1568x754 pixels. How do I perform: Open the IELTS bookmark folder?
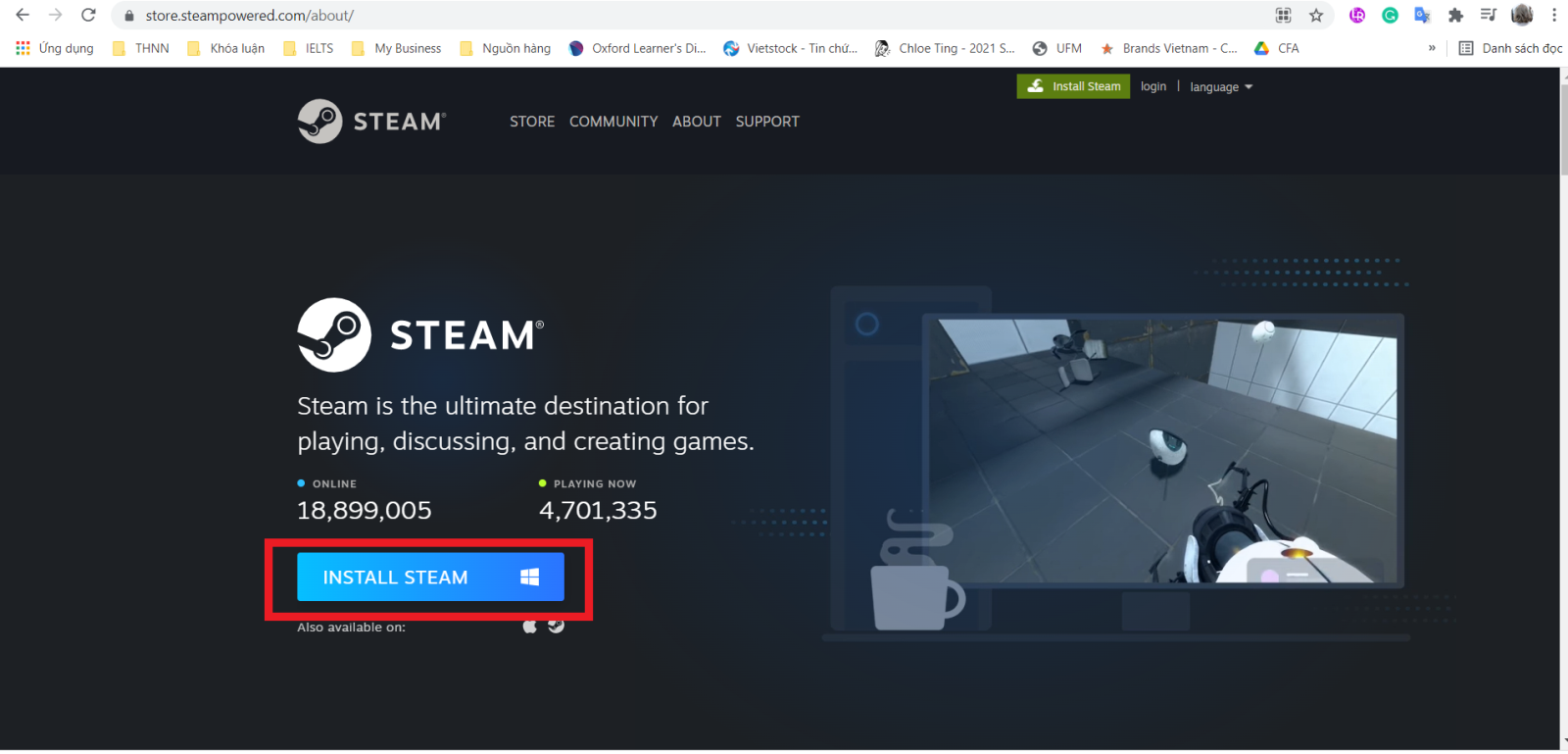point(308,48)
